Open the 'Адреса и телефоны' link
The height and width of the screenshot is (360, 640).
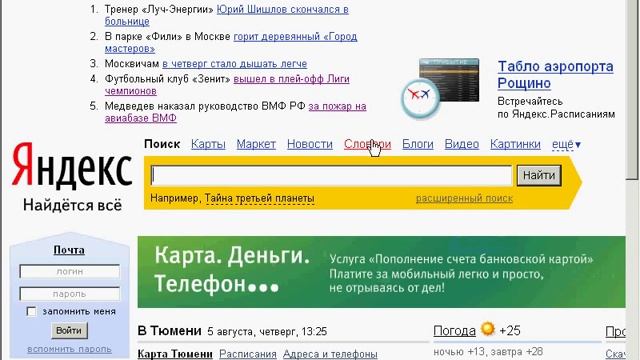click(x=330, y=354)
